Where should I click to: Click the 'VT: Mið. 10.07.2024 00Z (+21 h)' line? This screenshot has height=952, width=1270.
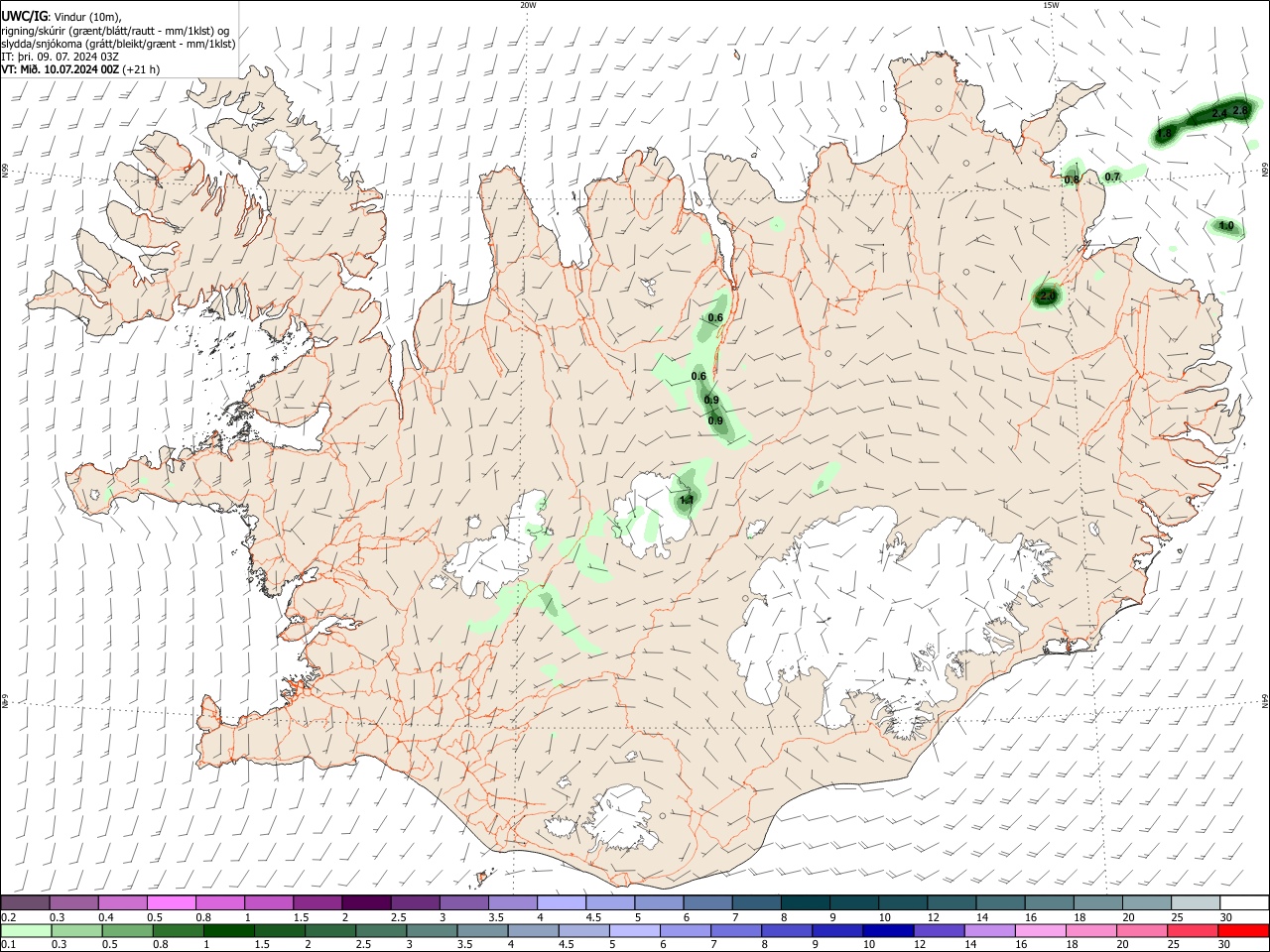(80, 69)
